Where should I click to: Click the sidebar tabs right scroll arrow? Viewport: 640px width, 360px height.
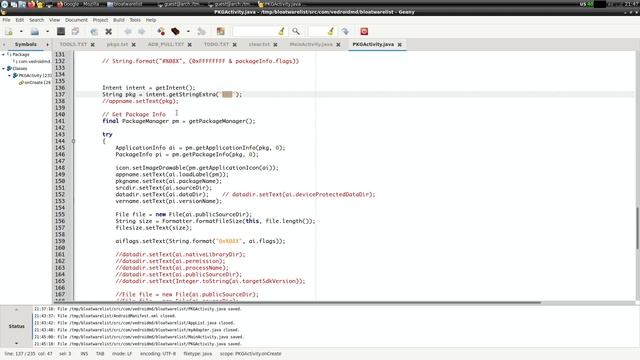pyautogui.click(x=47, y=44)
